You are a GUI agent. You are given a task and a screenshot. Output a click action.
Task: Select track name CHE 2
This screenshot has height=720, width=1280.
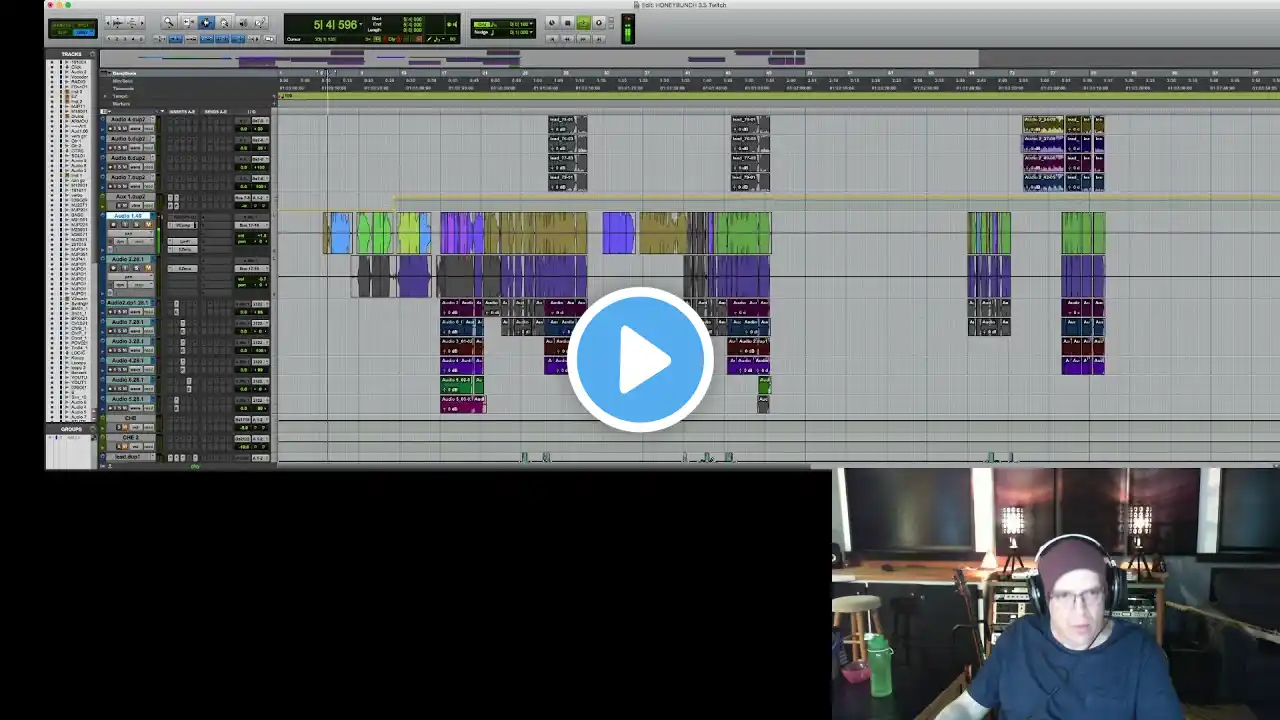pyautogui.click(x=130, y=437)
